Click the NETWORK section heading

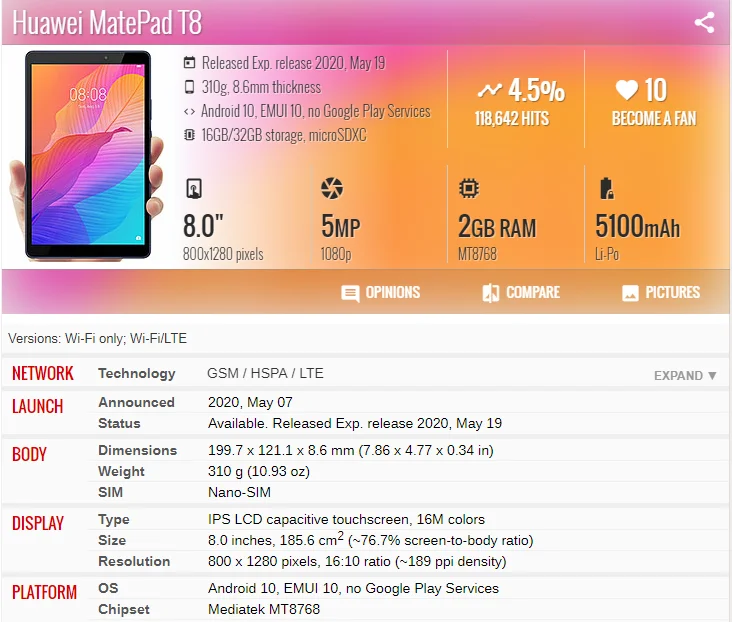(42, 373)
